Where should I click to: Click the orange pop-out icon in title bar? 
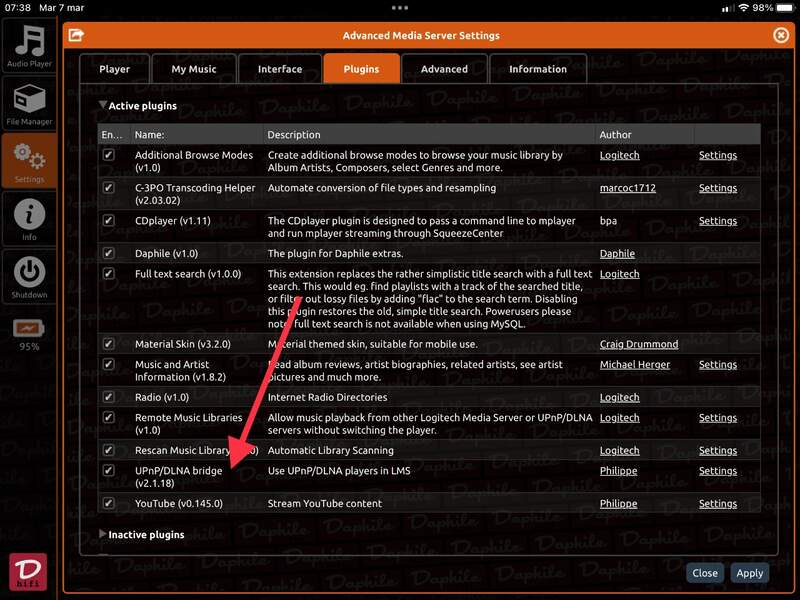[75, 36]
